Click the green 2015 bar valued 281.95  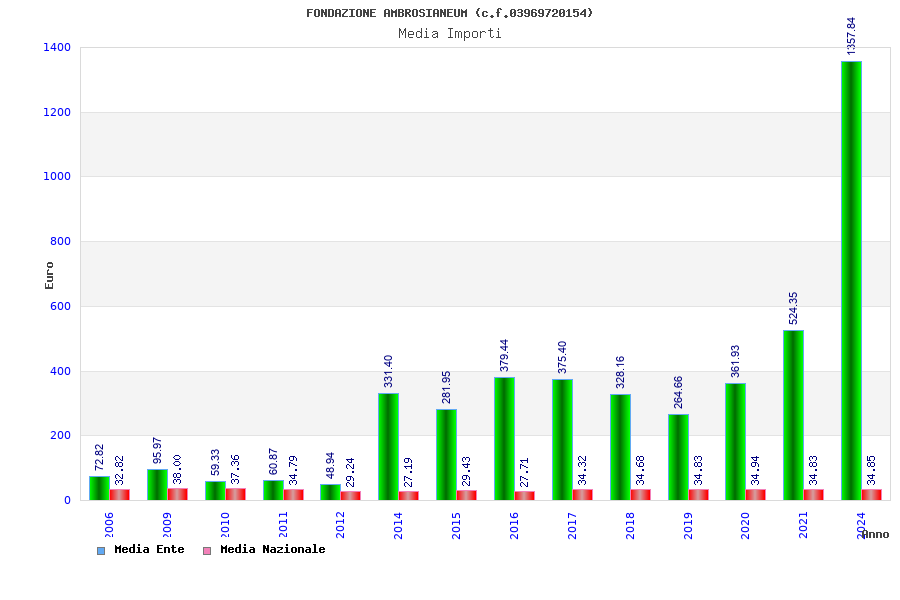446,454
